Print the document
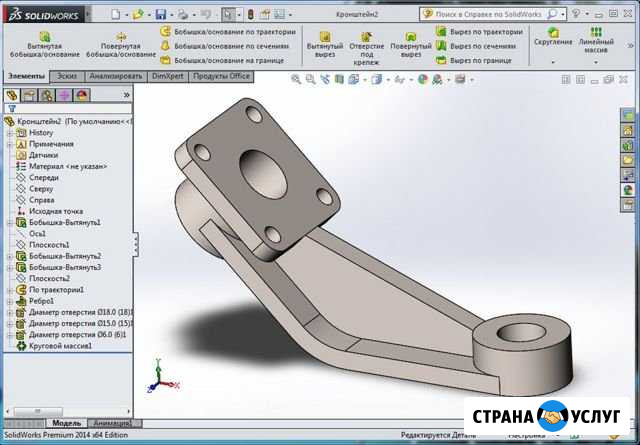Screen dimensions: 640x445 point(183,15)
